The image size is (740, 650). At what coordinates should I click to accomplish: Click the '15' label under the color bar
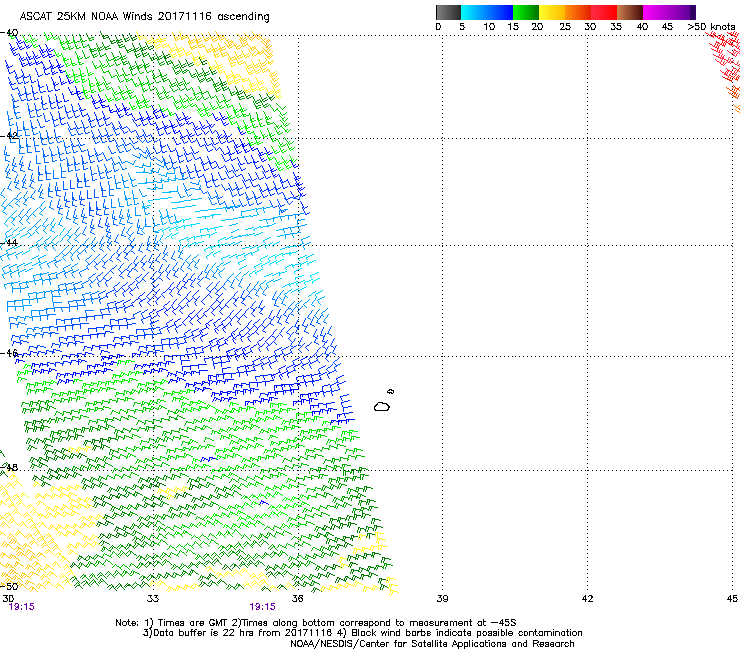(513, 26)
